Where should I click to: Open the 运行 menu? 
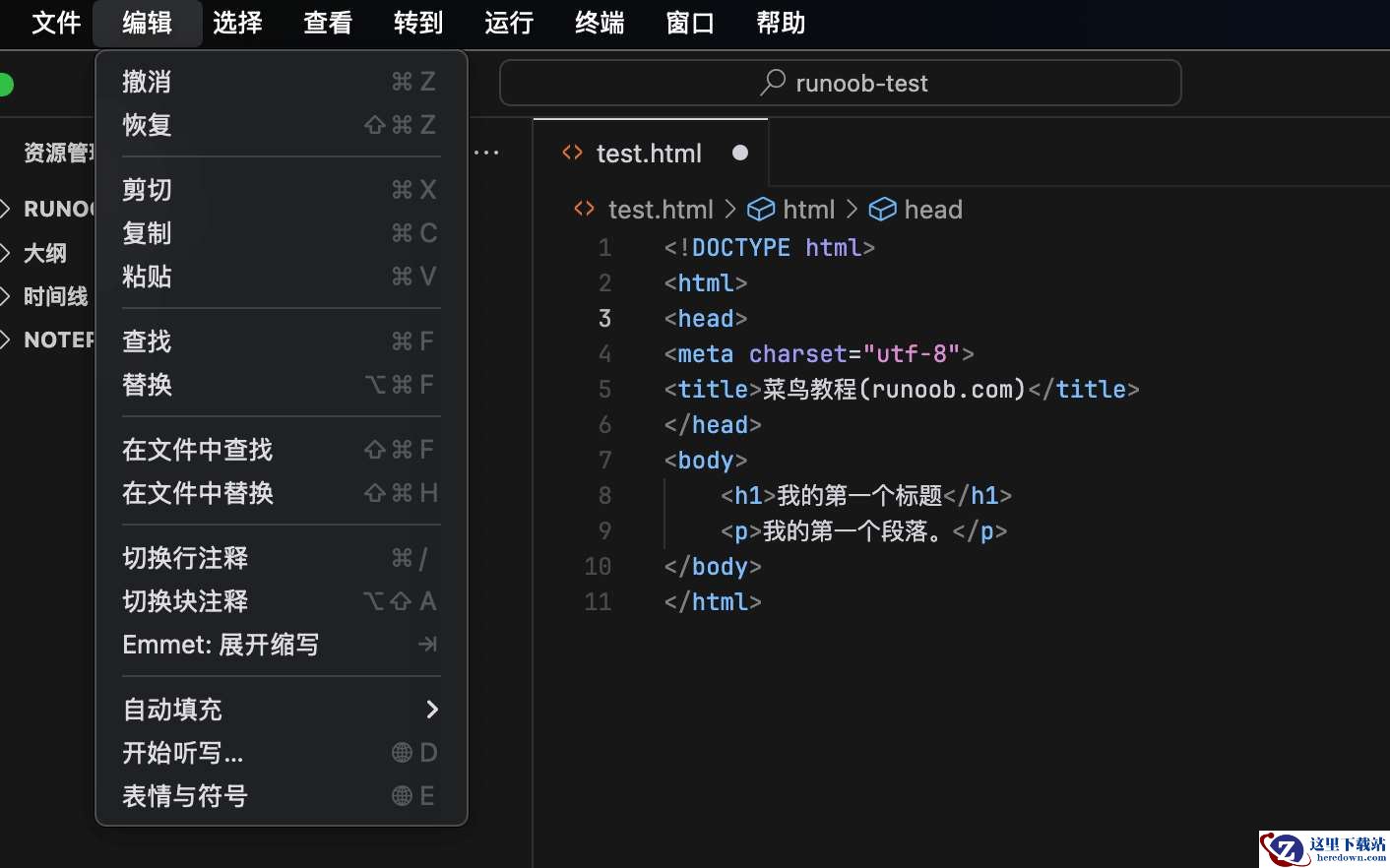[509, 23]
